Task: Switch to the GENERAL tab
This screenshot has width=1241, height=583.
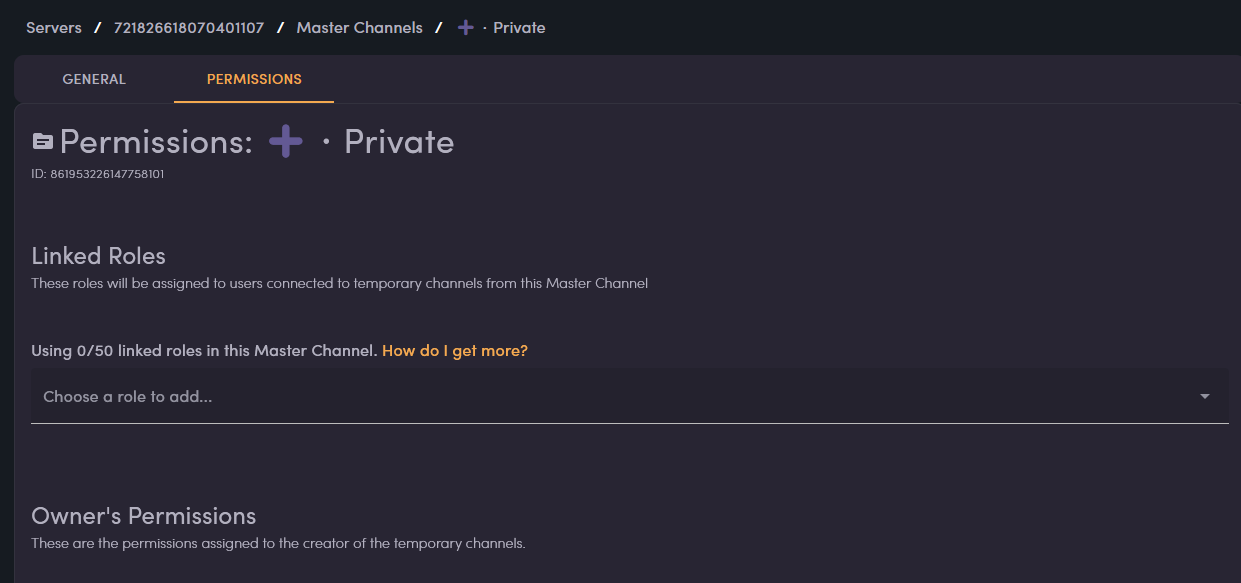Action: pos(94,79)
